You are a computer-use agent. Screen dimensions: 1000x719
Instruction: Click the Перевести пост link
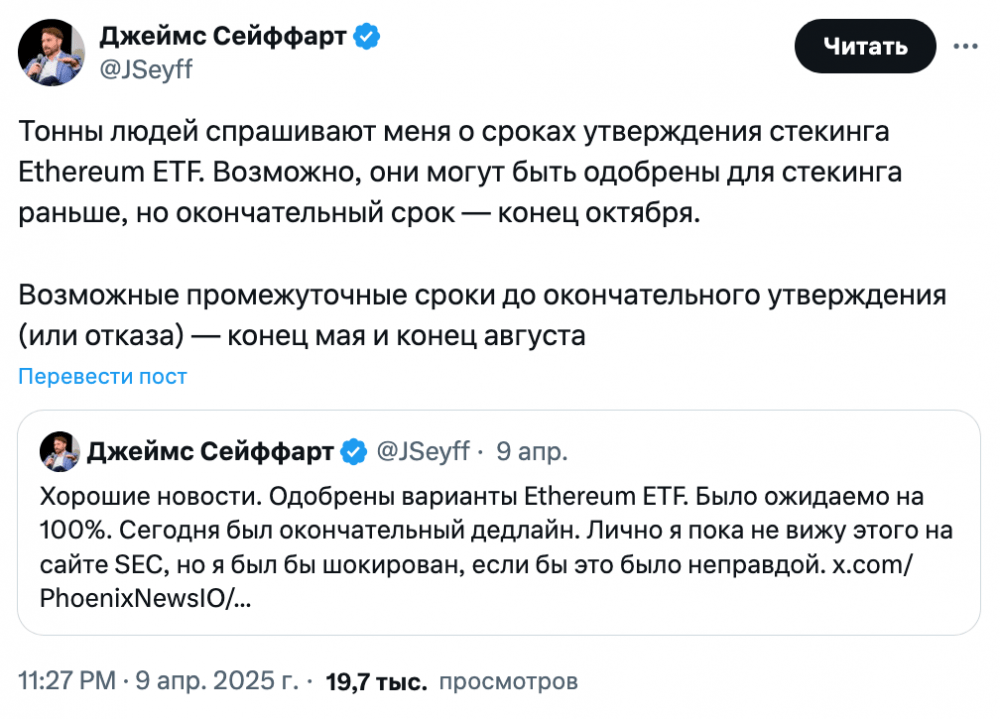click(x=102, y=376)
